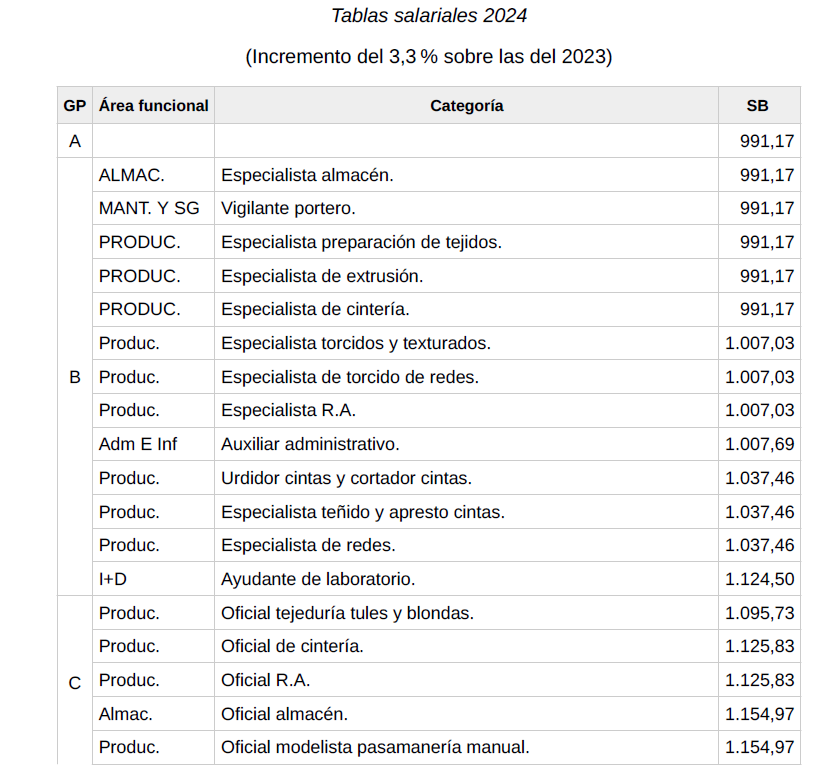Screen dimensions: 829x771
Task: Select group 'A' cell in GP column
Action: [x=75, y=142]
